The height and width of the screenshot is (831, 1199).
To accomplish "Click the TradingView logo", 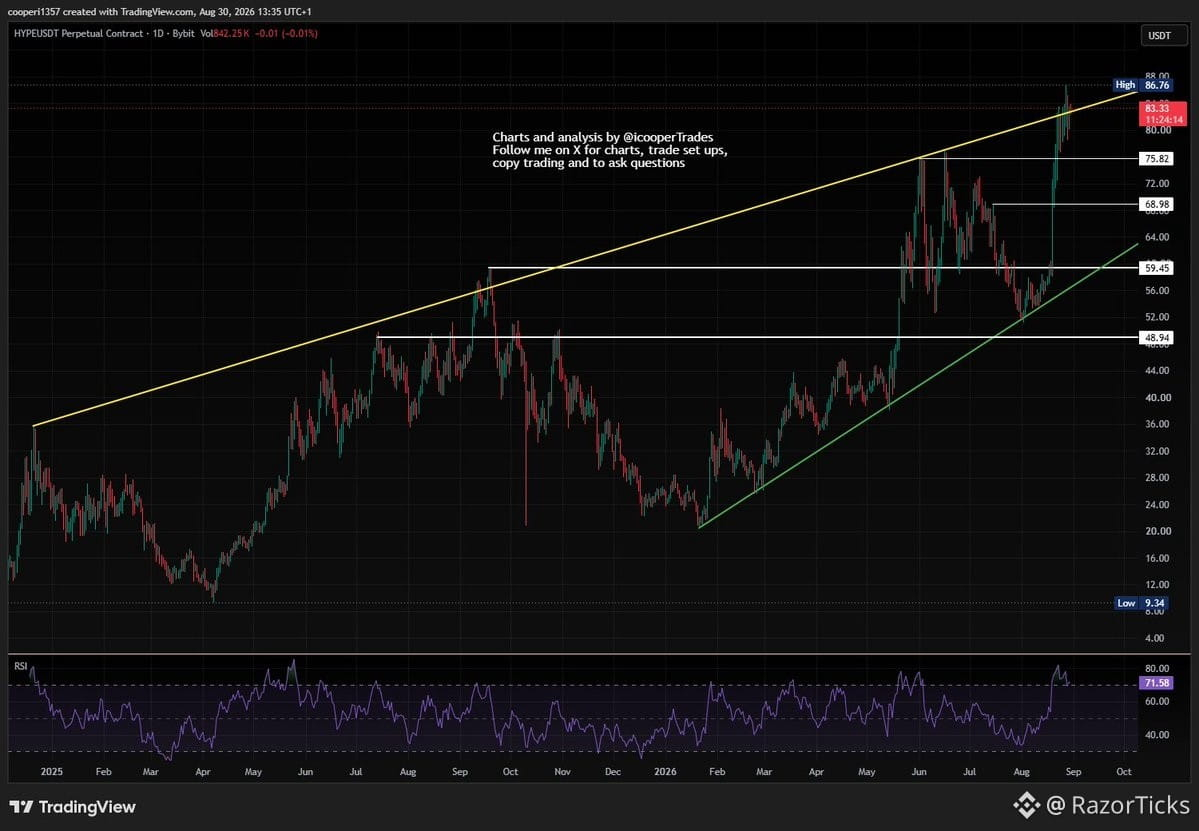I will point(73,807).
